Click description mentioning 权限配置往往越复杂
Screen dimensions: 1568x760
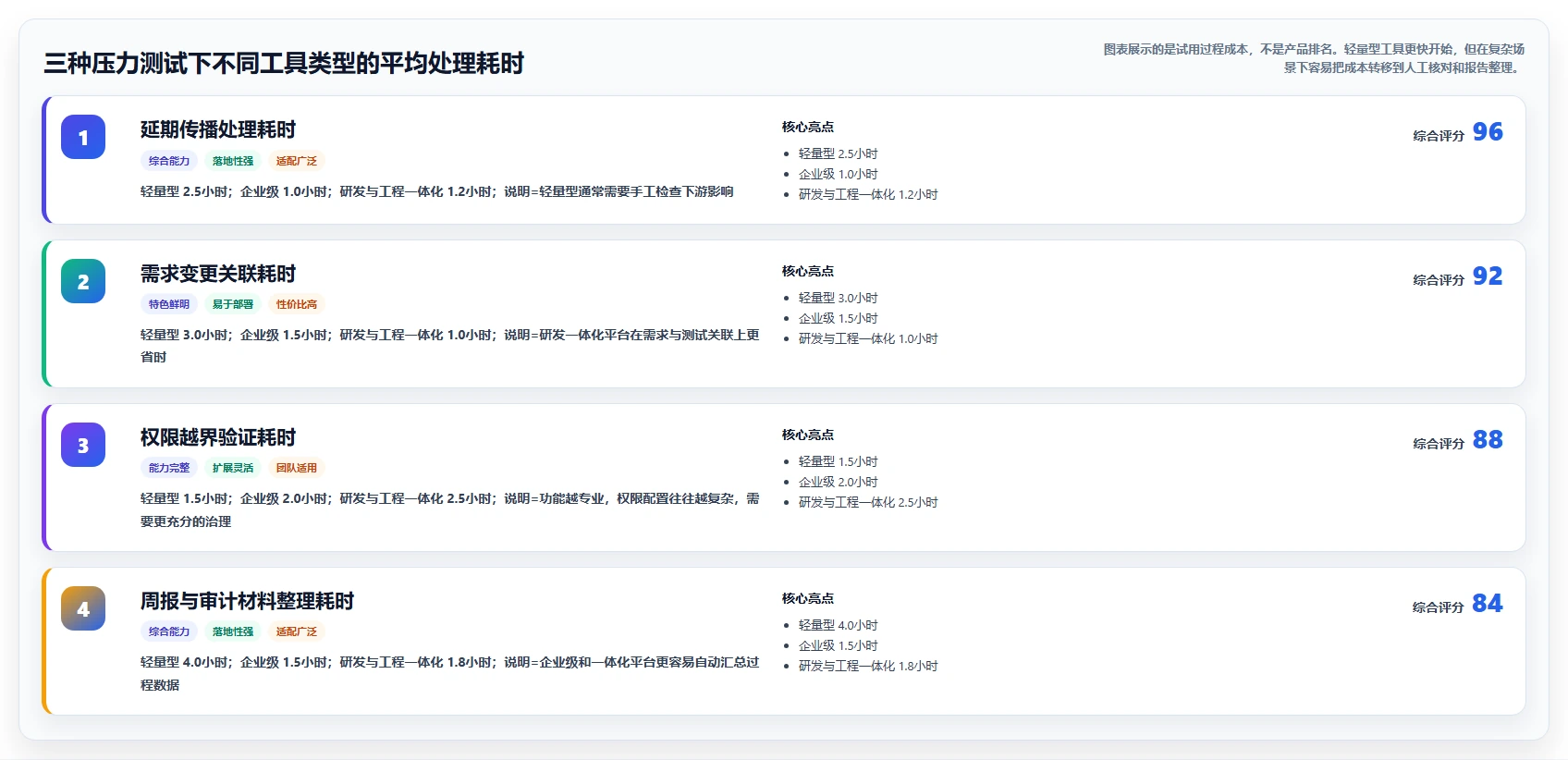tap(450, 509)
